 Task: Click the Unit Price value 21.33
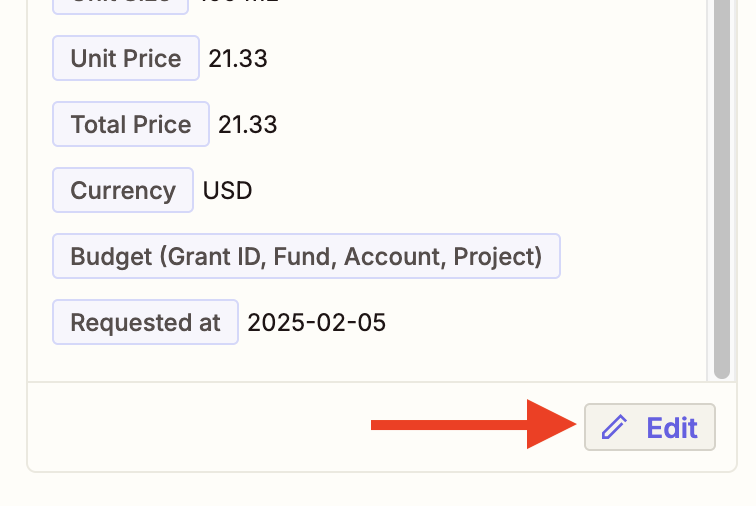(238, 58)
